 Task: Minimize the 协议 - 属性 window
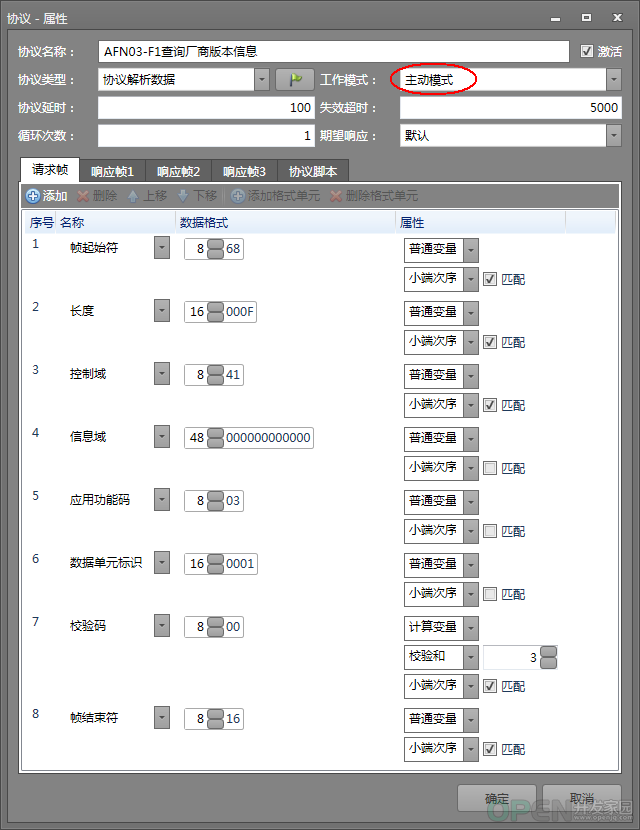555,18
